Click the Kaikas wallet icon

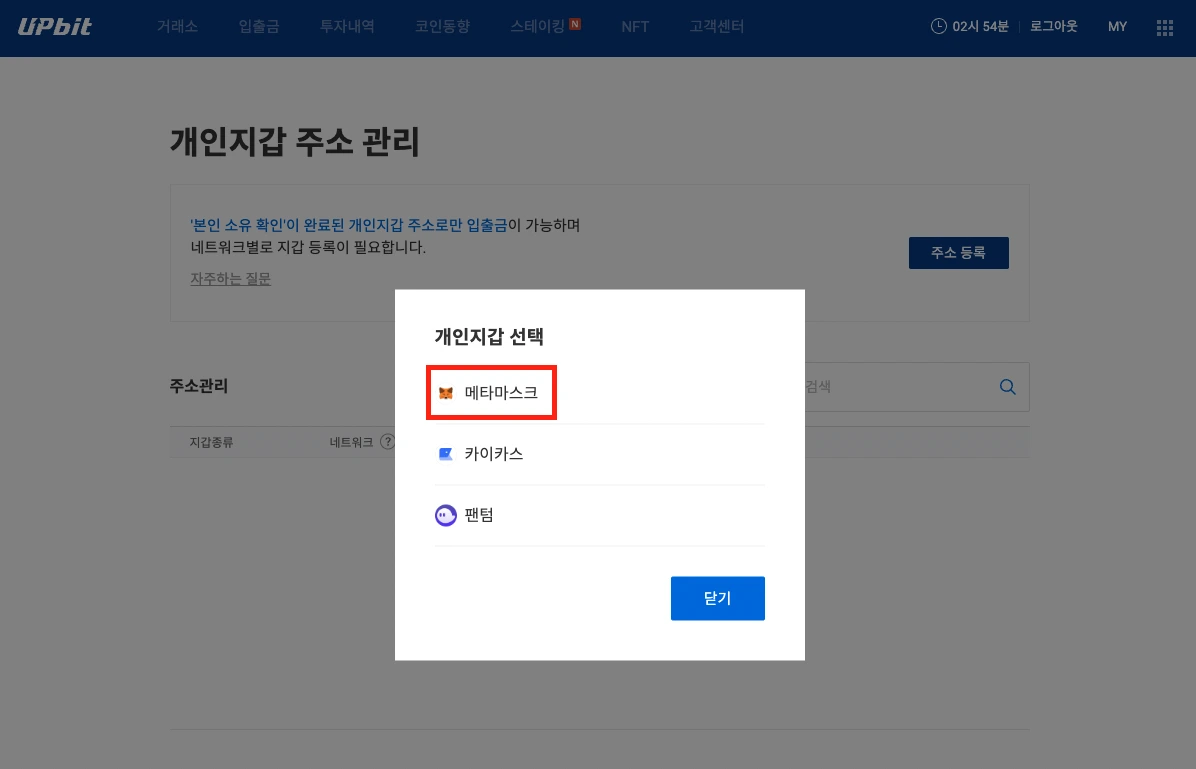point(446,454)
